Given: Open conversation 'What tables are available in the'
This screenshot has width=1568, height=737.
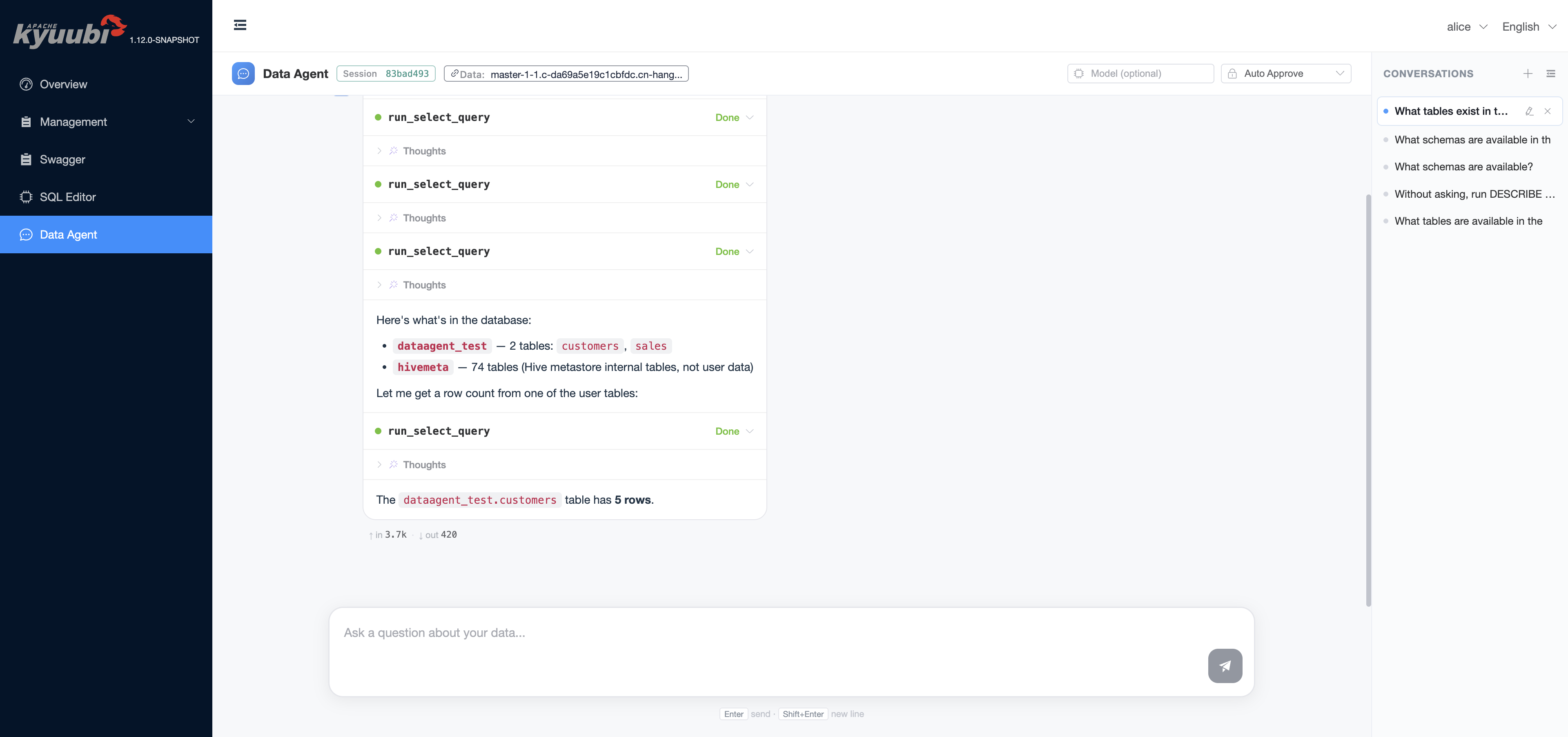Looking at the screenshot, I should [1470, 221].
